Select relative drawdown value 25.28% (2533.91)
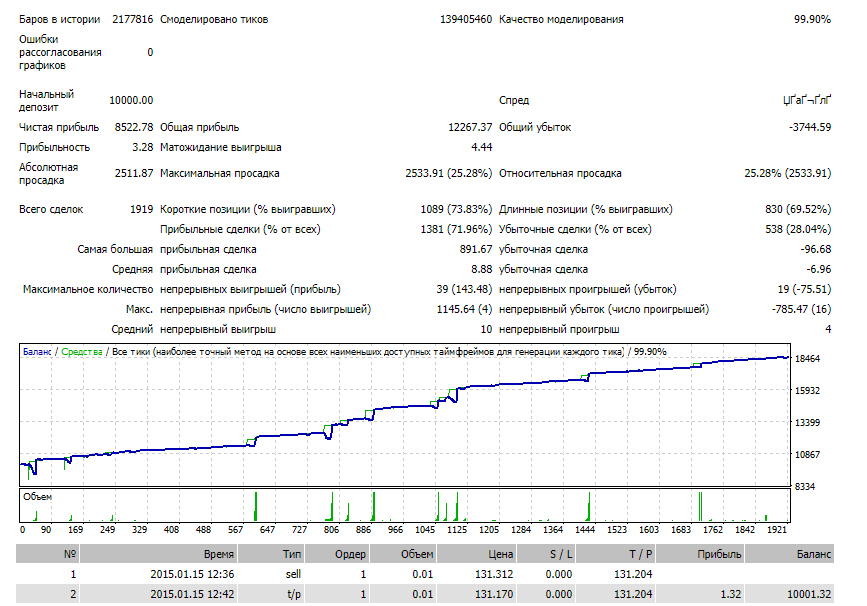Image resolution: width=867 pixels, height=606 pixels. click(787, 174)
